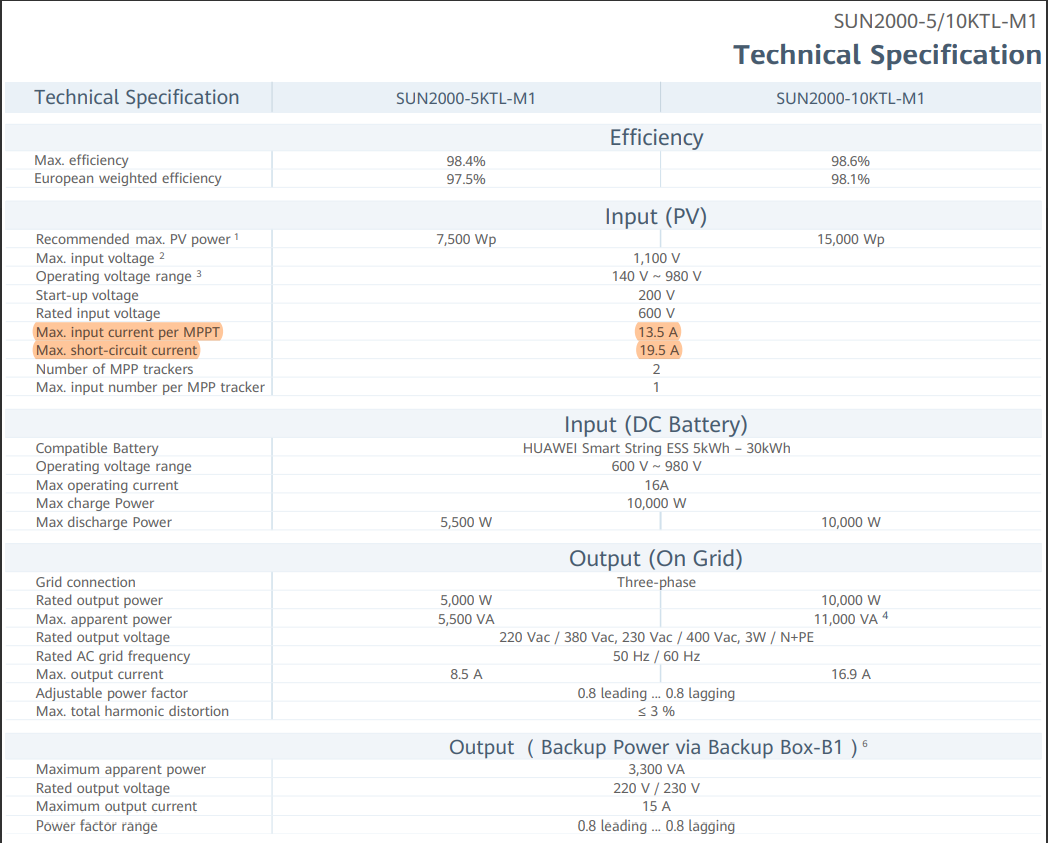Click highlighted Max. input current per MPPT label
This screenshot has width=1048, height=843.
coord(126,332)
